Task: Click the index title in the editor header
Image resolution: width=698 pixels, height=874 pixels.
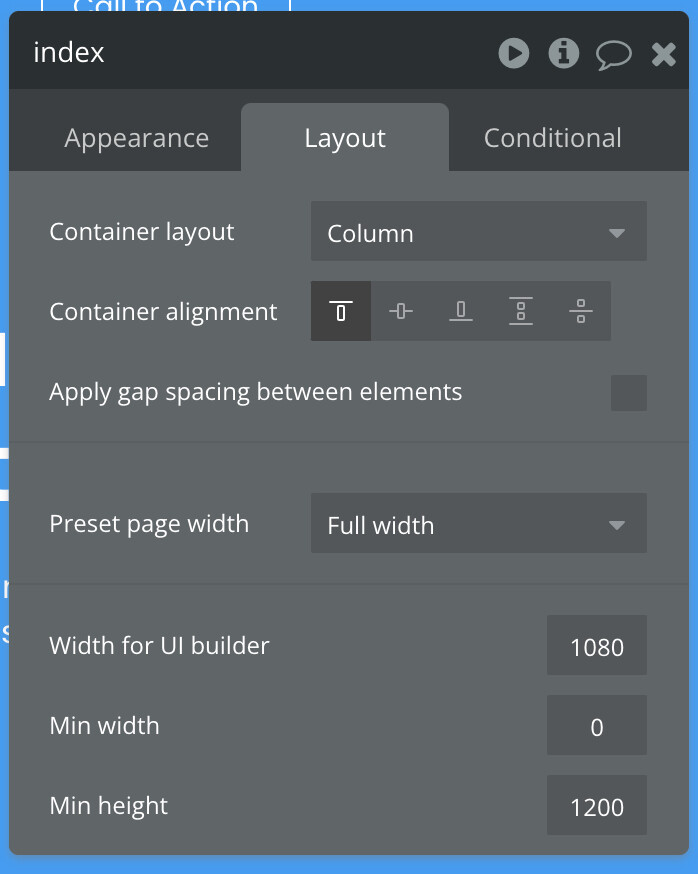Action: [69, 53]
